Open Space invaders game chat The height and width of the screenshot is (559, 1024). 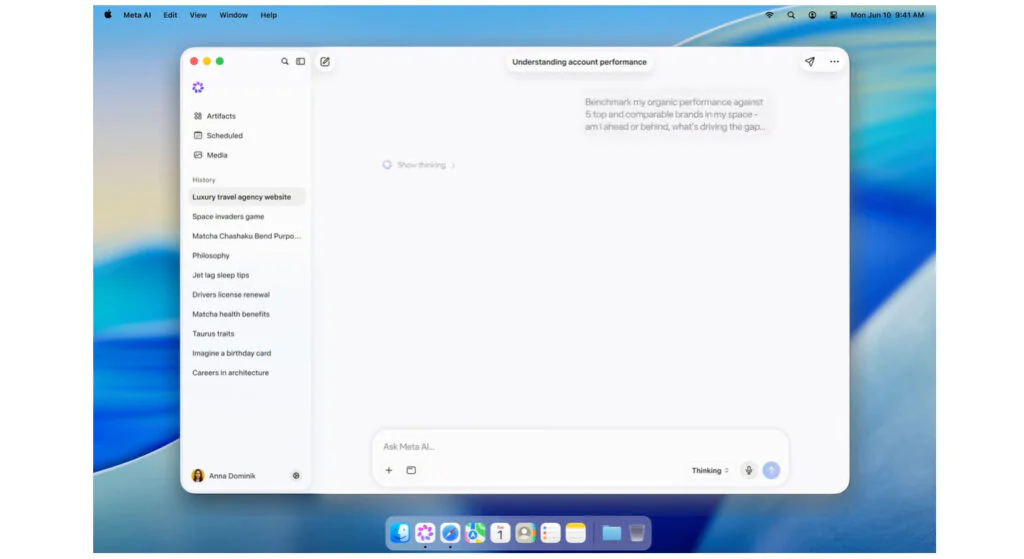pyautogui.click(x=228, y=216)
